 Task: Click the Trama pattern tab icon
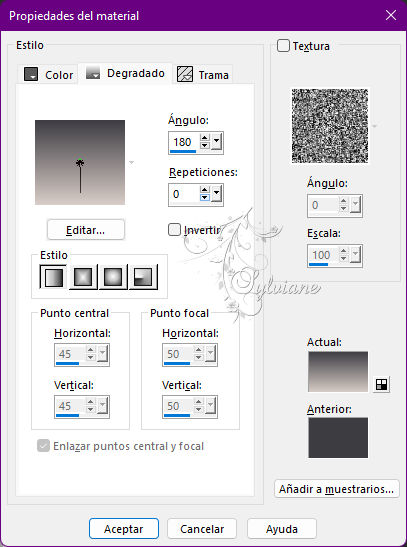pos(184,74)
